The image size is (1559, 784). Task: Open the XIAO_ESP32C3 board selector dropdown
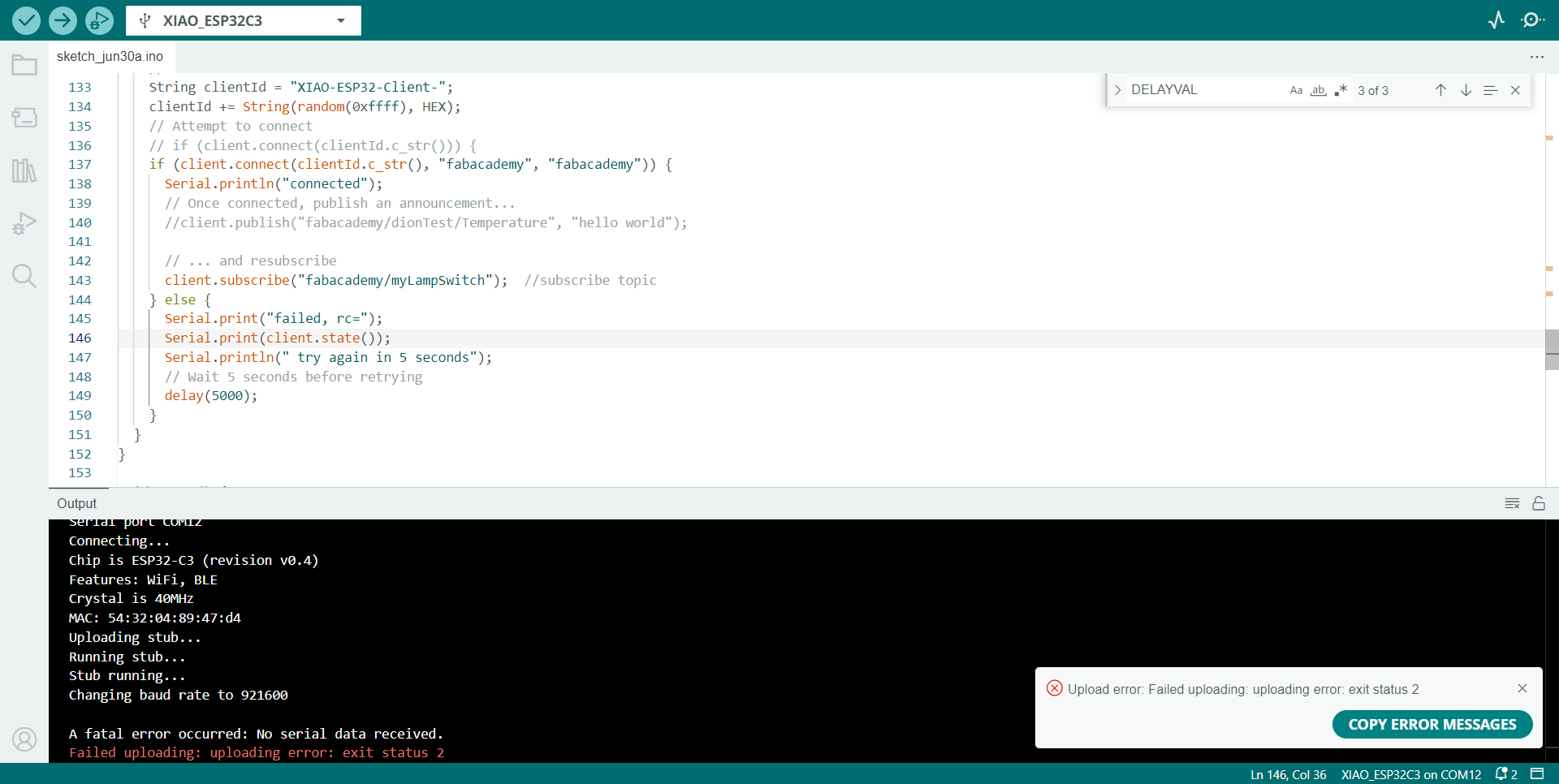click(244, 20)
